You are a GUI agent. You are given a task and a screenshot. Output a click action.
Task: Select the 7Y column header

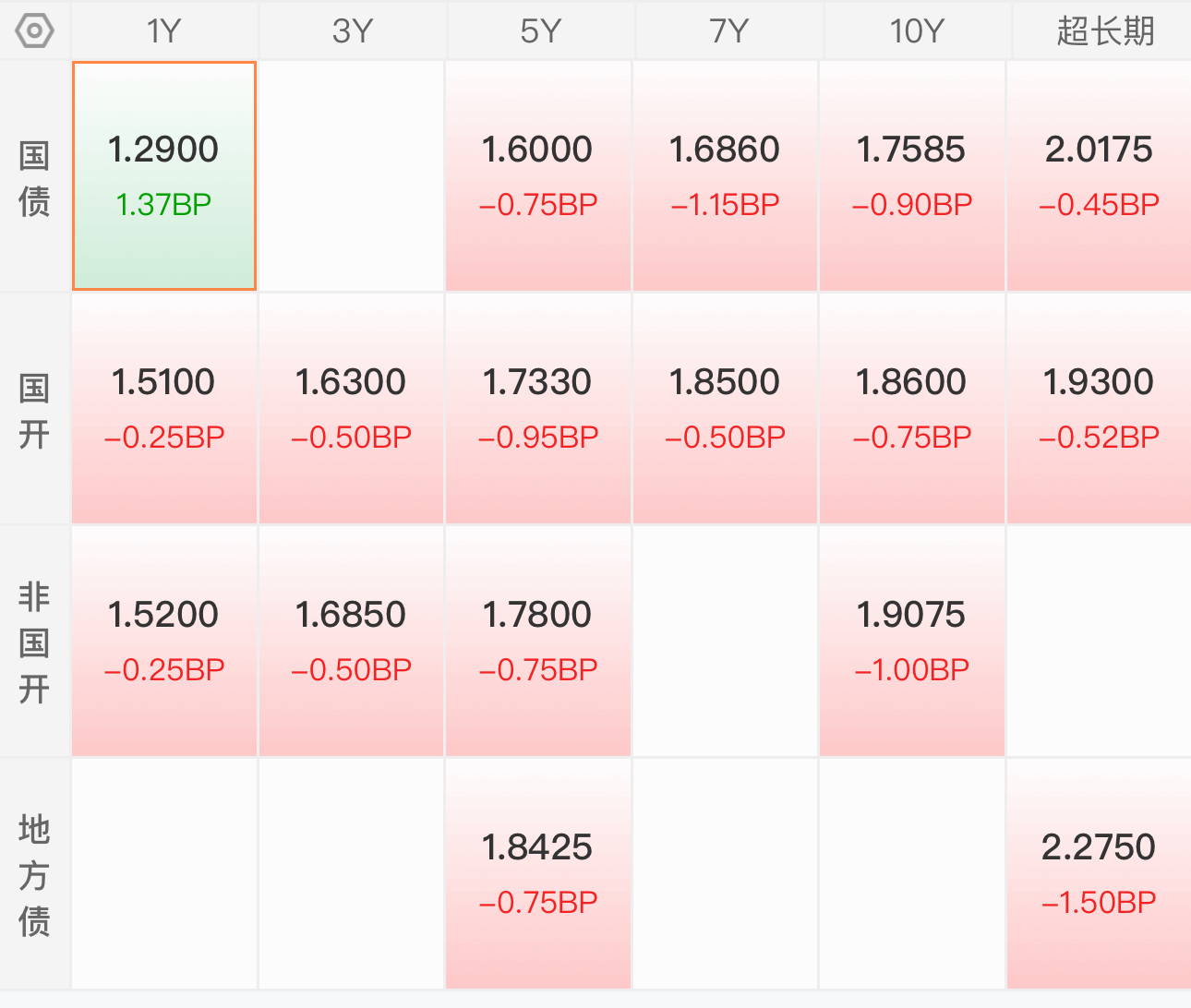[x=729, y=30]
